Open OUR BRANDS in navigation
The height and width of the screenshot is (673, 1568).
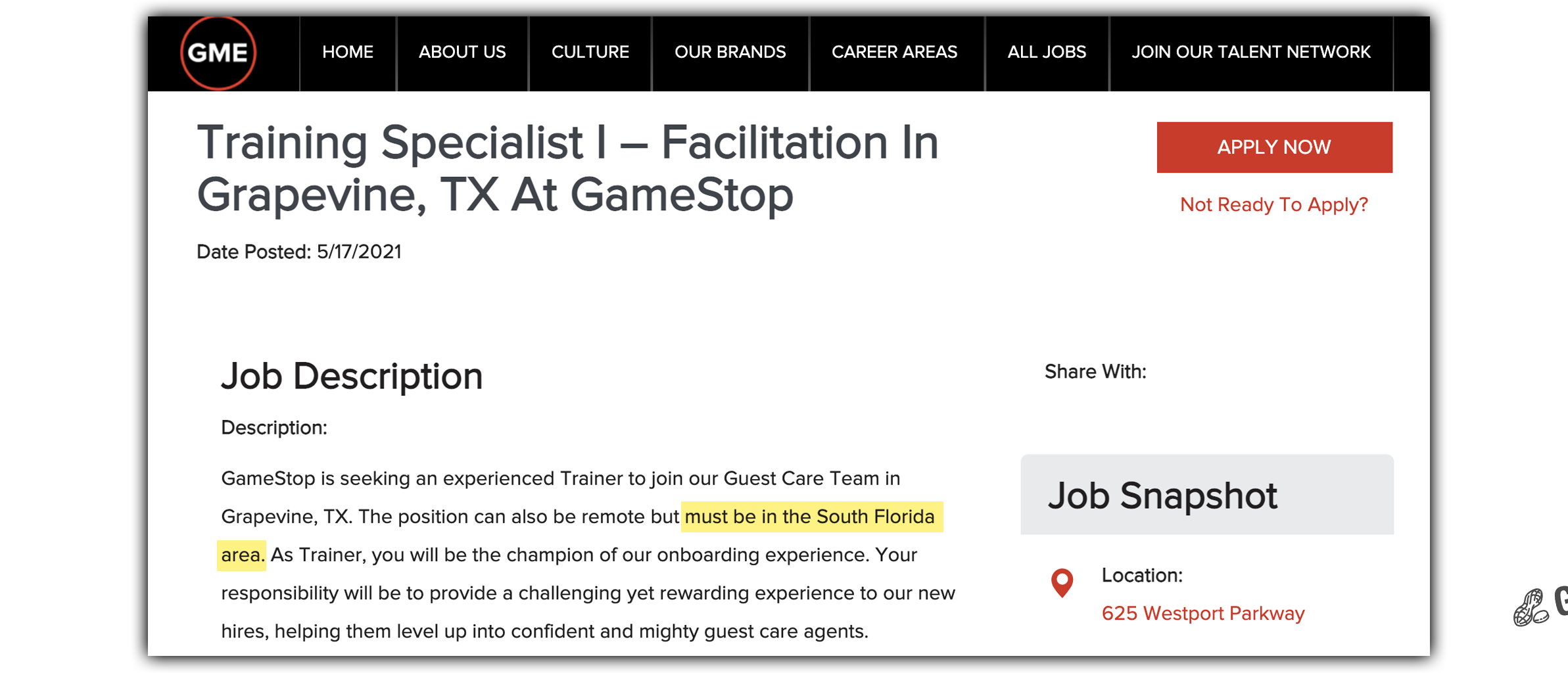point(730,53)
